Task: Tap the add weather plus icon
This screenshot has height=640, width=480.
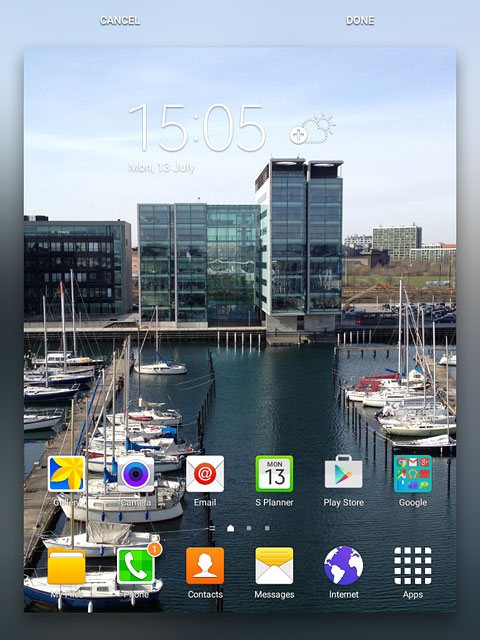Action: [298, 135]
